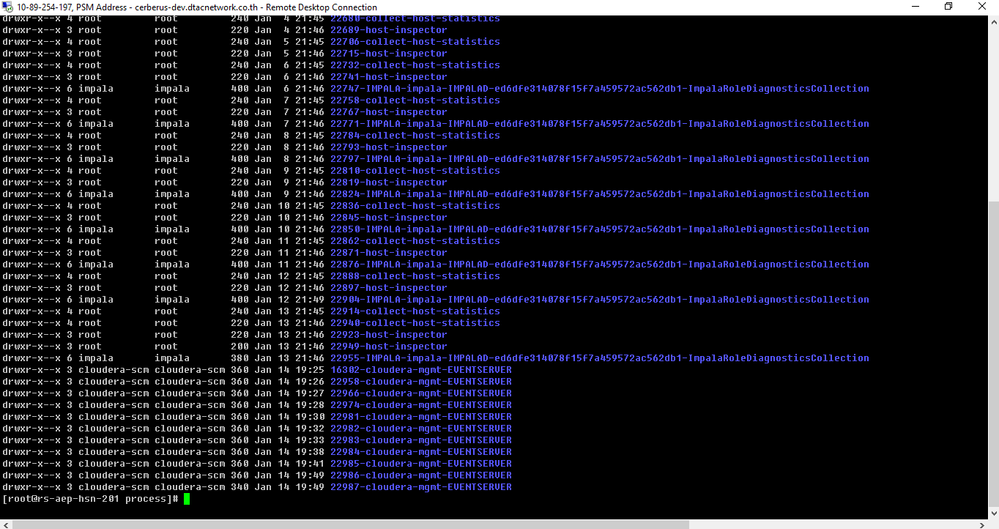Select 22897-host-inspector directory
The image size is (999, 529).
[389, 287]
